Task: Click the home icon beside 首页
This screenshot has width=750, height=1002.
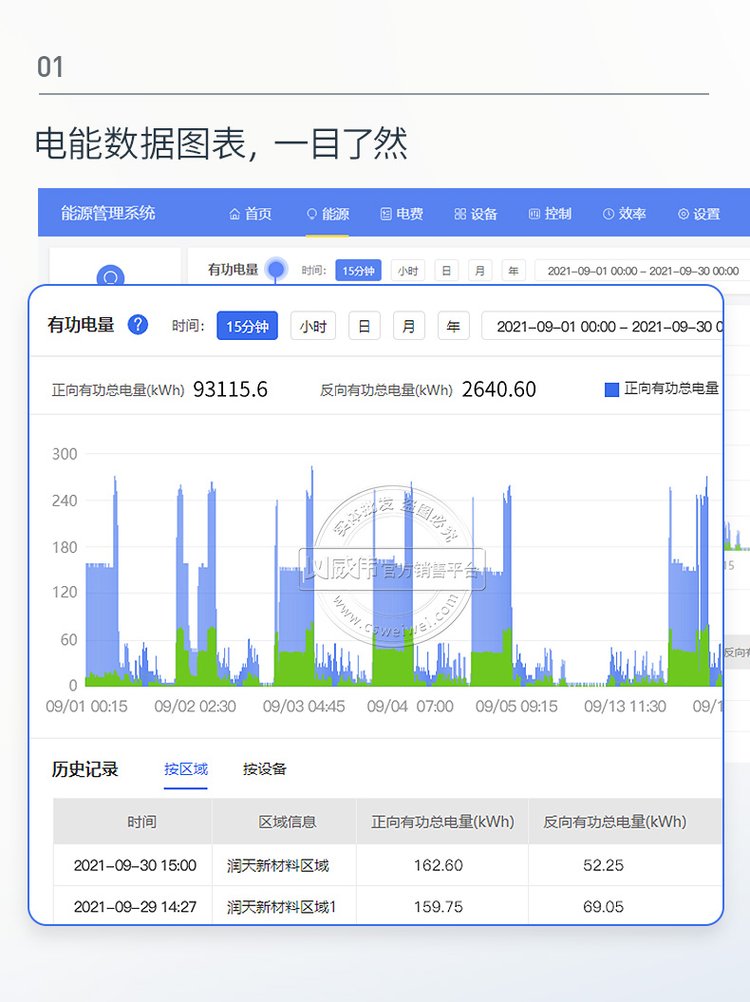Action: (235, 214)
